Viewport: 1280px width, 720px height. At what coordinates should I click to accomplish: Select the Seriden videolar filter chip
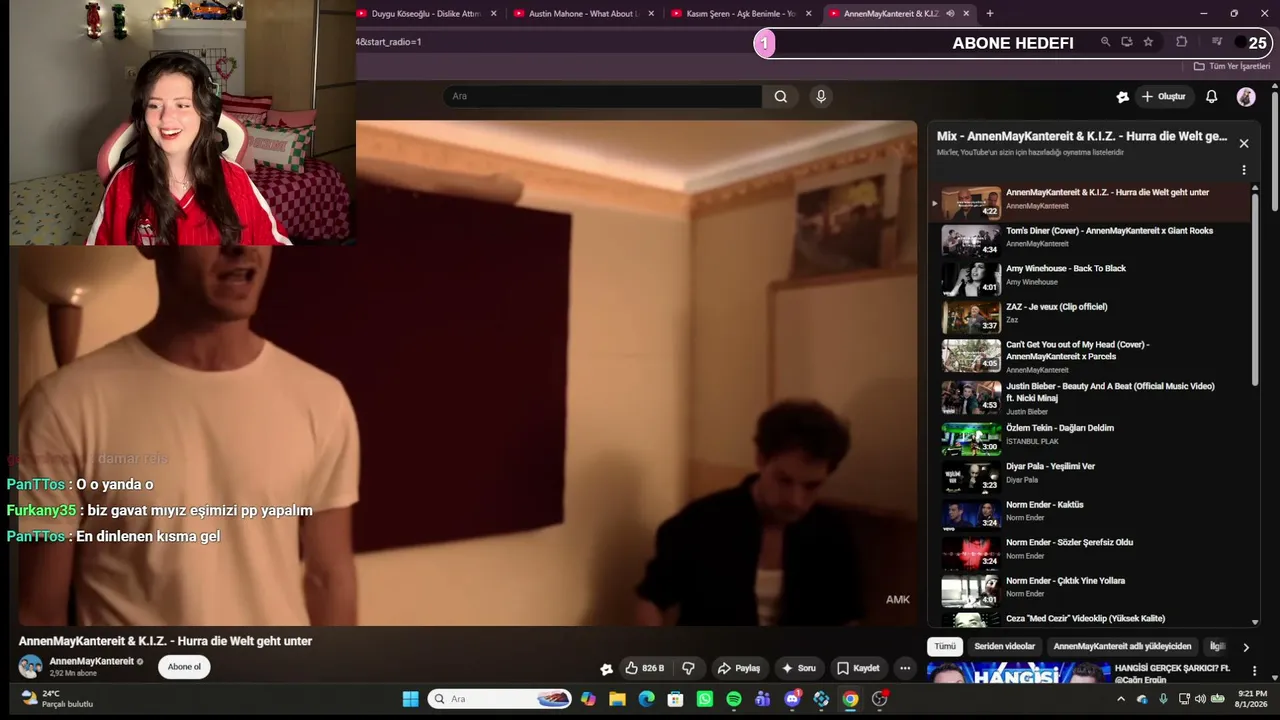(1005, 647)
